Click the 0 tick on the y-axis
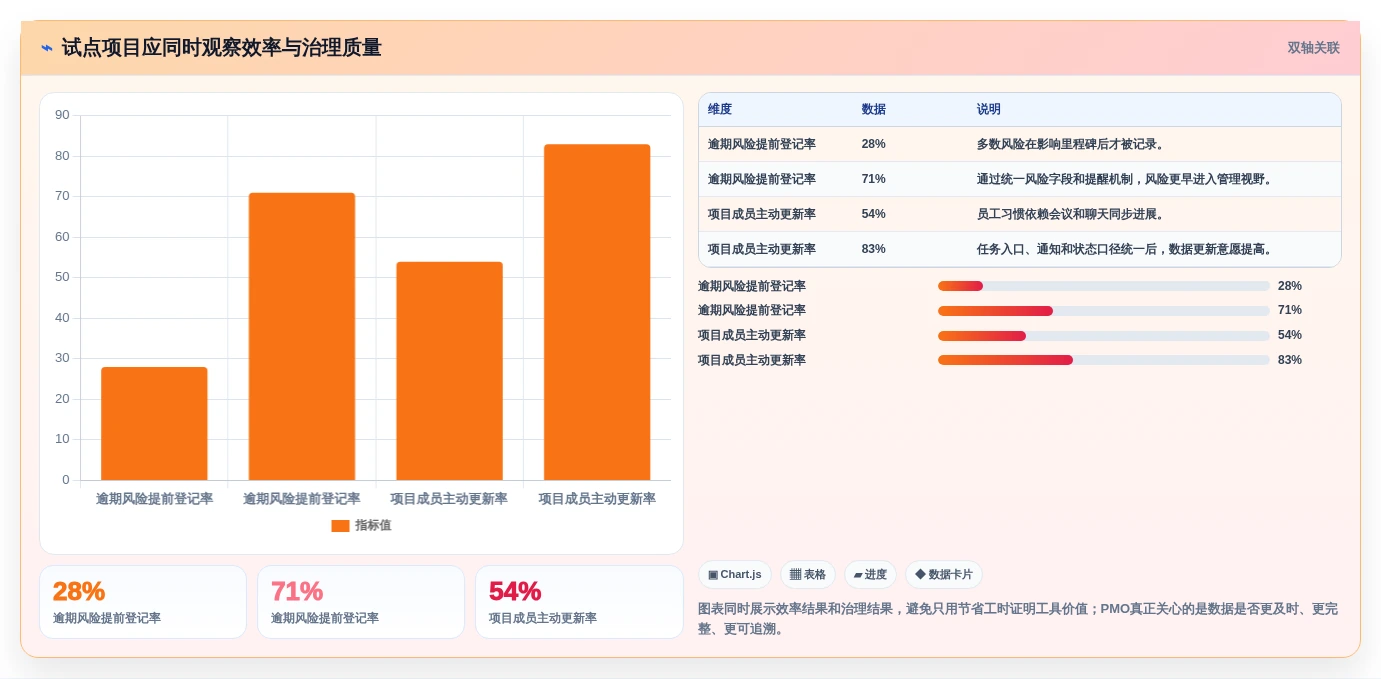 [x=66, y=480]
